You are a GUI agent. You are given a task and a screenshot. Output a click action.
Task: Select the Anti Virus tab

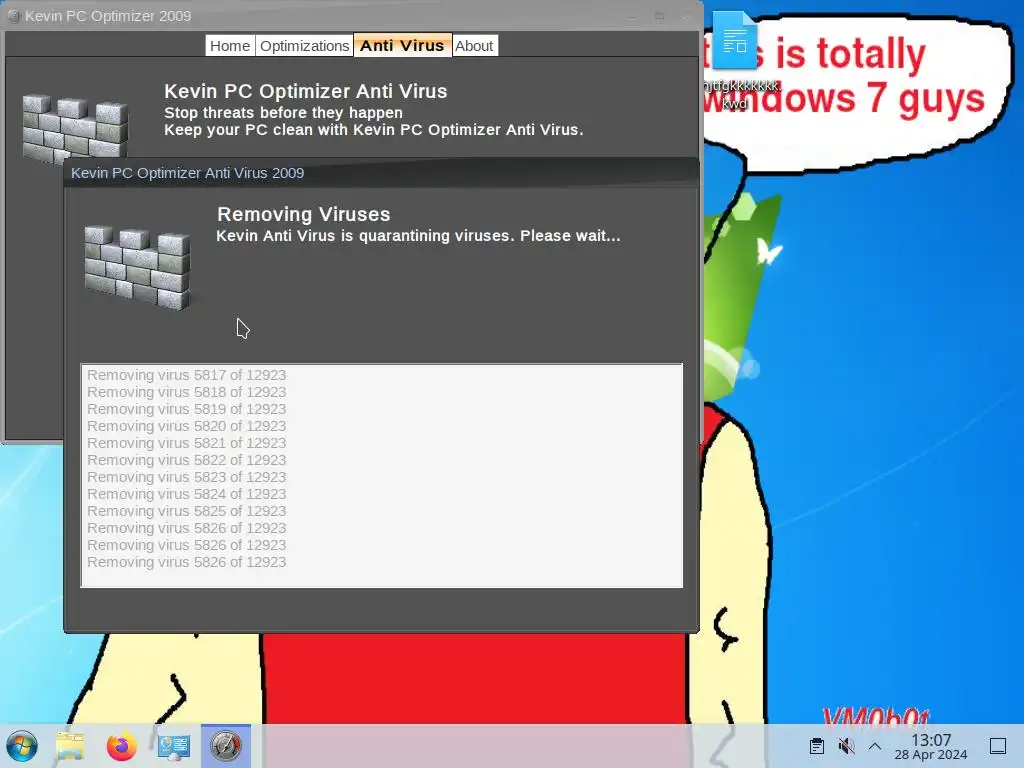(402, 46)
